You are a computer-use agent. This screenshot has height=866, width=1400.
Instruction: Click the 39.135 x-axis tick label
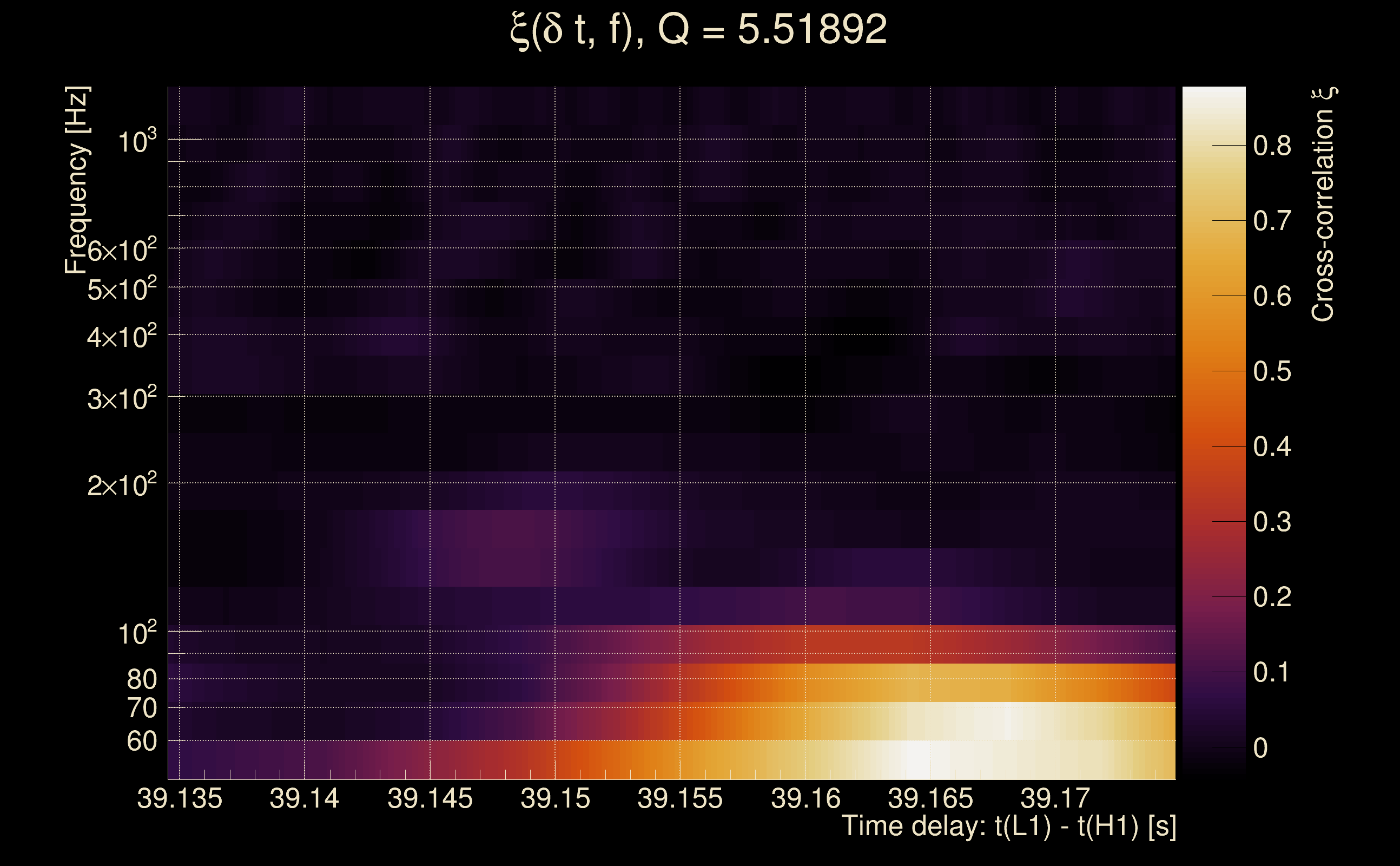[180, 799]
